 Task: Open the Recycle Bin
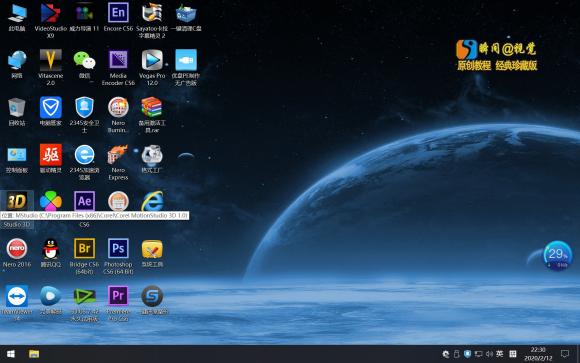click(x=17, y=108)
